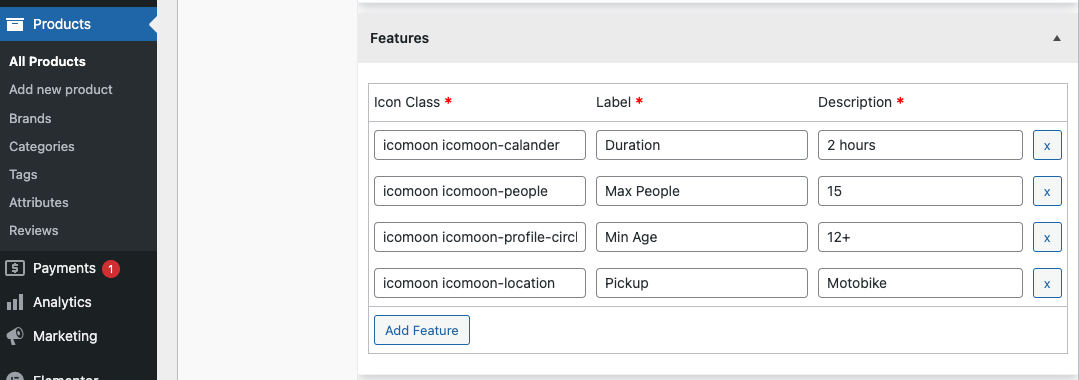1079x380 pixels.
Task: Delete the Pickup feature row
Action: [1047, 283]
